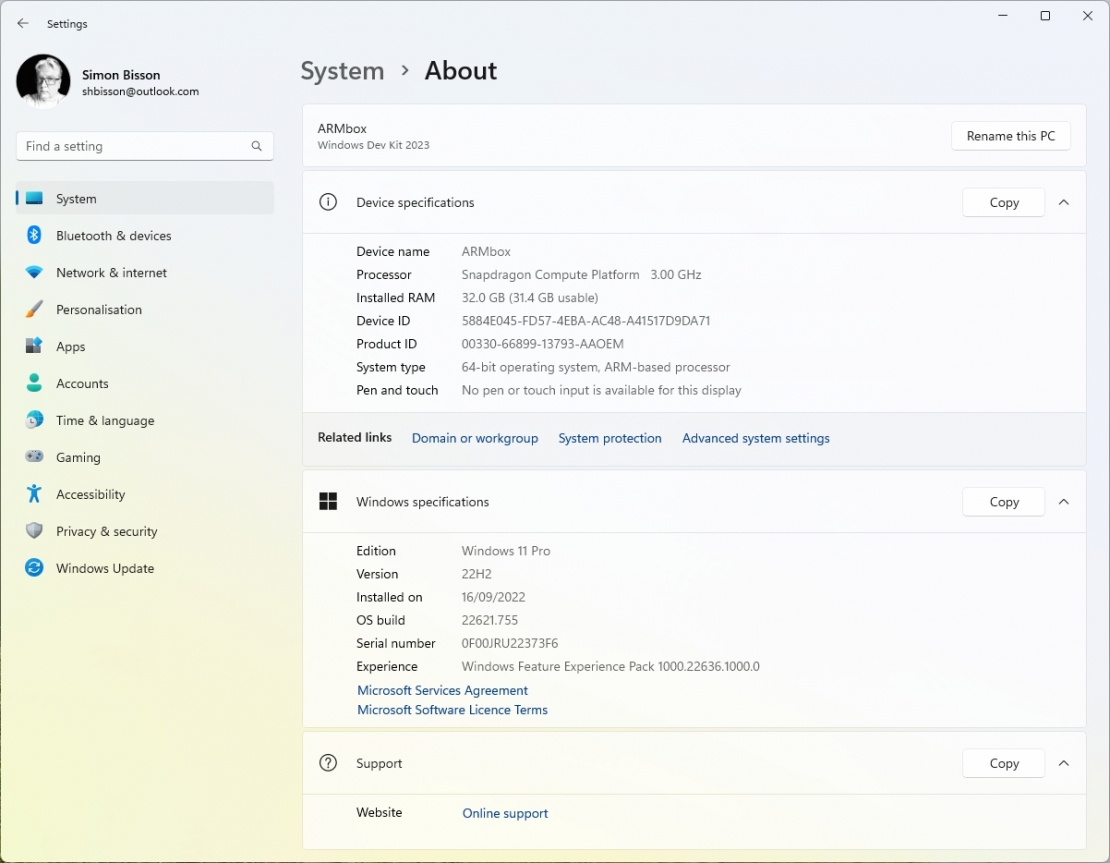Open Windows Update
This screenshot has width=1110, height=863.
(x=103, y=568)
